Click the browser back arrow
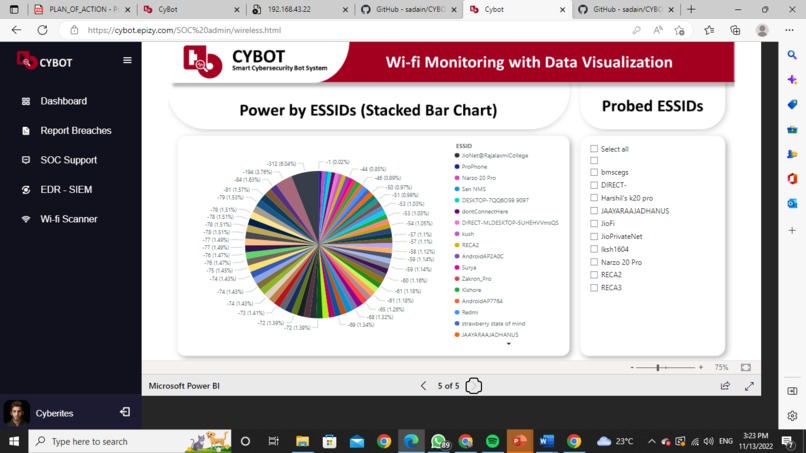The width and height of the screenshot is (806, 453). (x=16, y=30)
